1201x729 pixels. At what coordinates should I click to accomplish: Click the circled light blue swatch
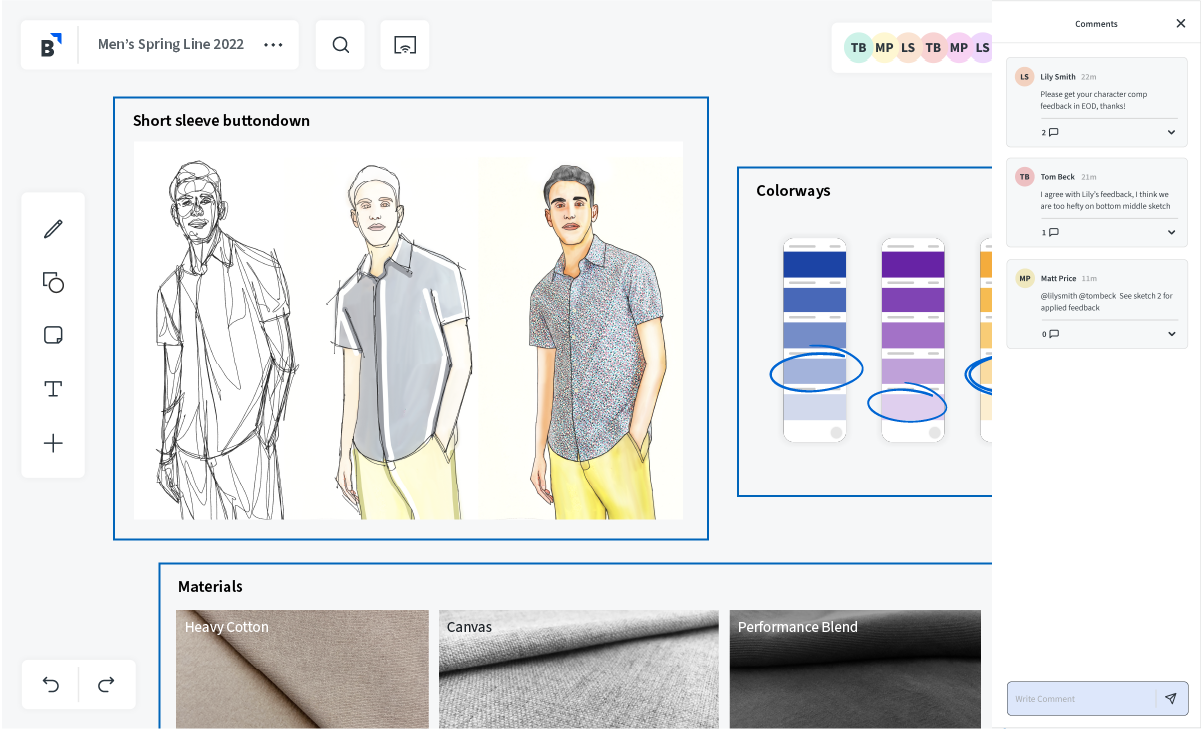[x=814, y=371]
